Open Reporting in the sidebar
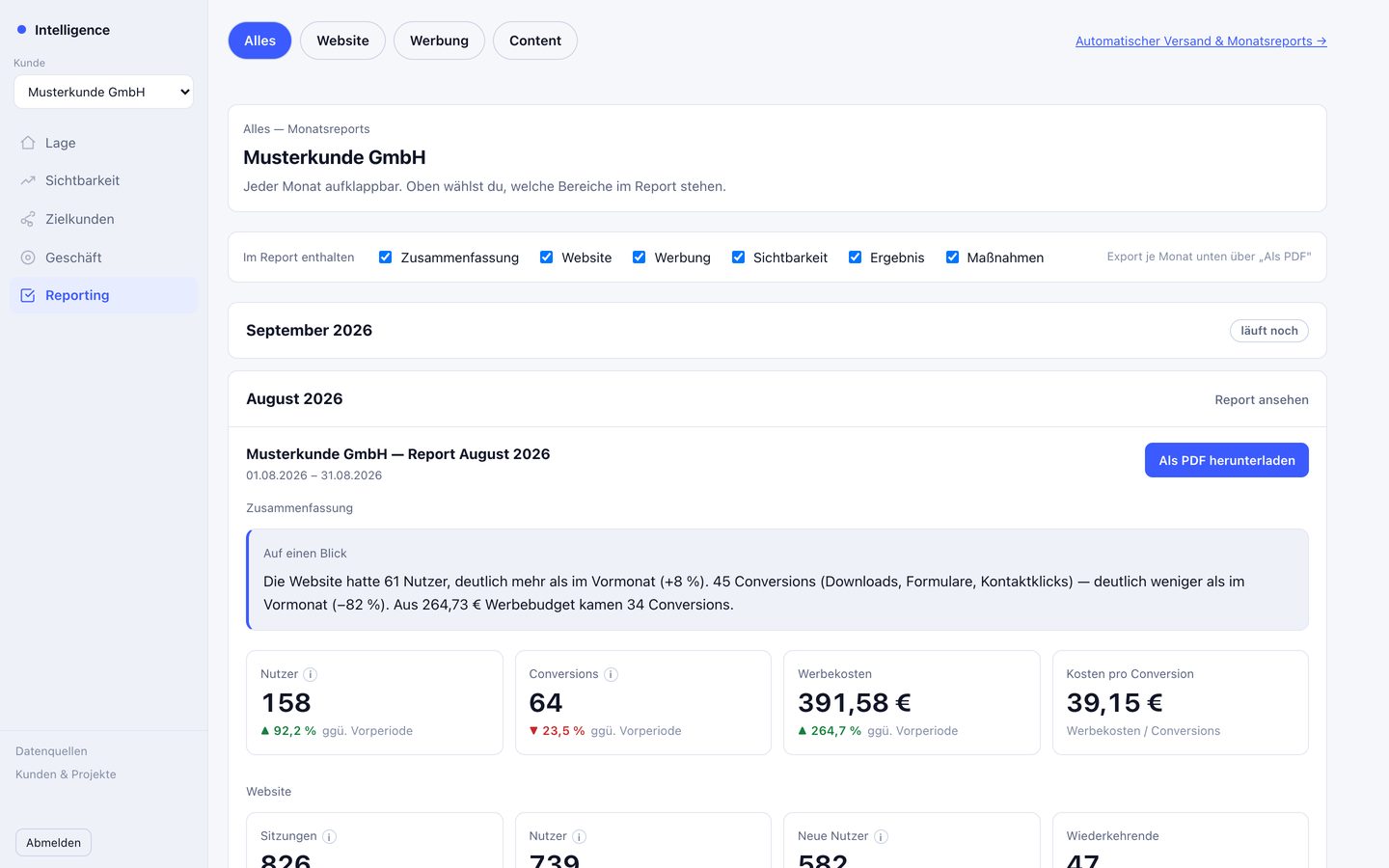Image resolution: width=1389 pixels, height=868 pixels. tap(103, 295)
